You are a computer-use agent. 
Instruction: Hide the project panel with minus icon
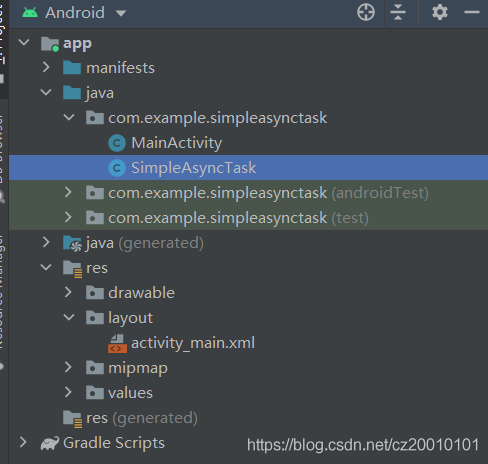(472, 13)
